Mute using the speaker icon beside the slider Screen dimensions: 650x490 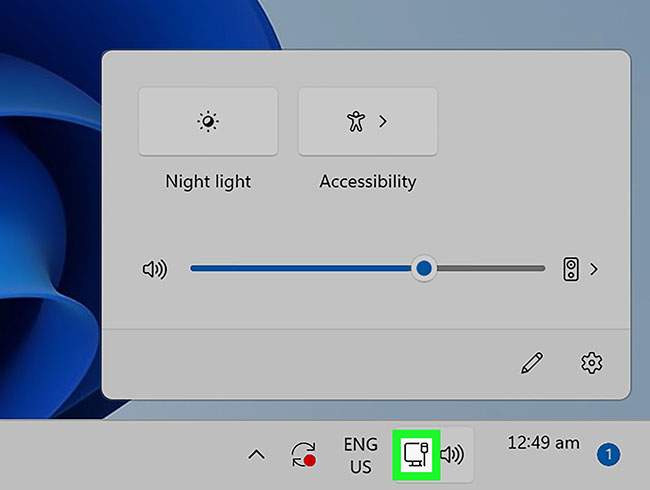click(155, 269)
